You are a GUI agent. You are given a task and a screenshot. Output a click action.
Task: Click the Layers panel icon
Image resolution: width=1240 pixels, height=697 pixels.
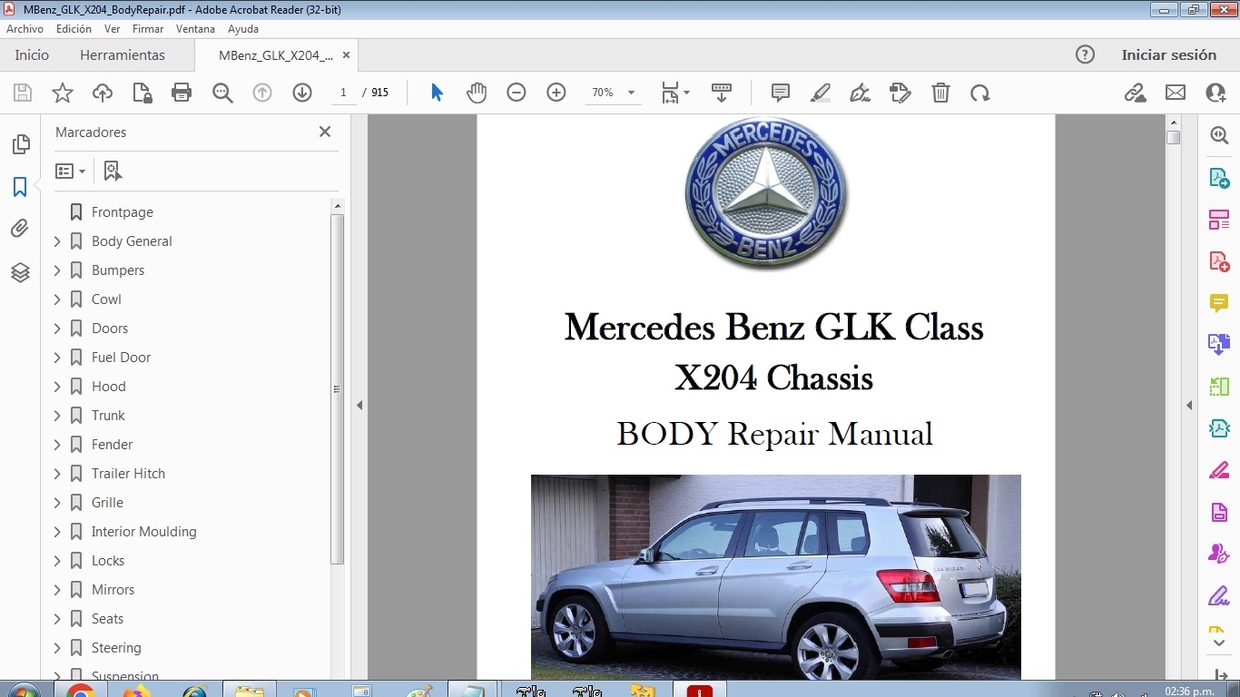[x=20, y=272]
